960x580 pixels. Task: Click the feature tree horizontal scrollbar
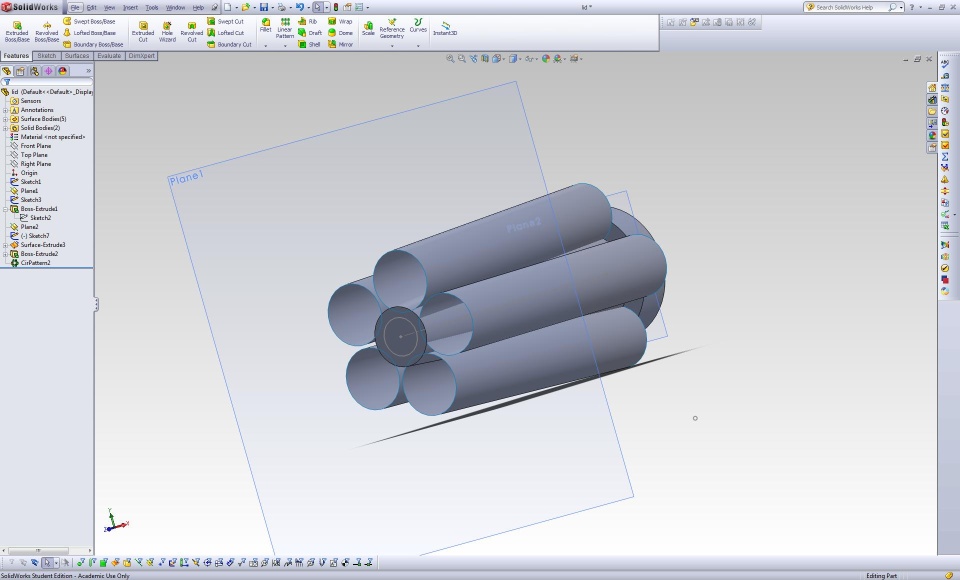coord(47,551)
